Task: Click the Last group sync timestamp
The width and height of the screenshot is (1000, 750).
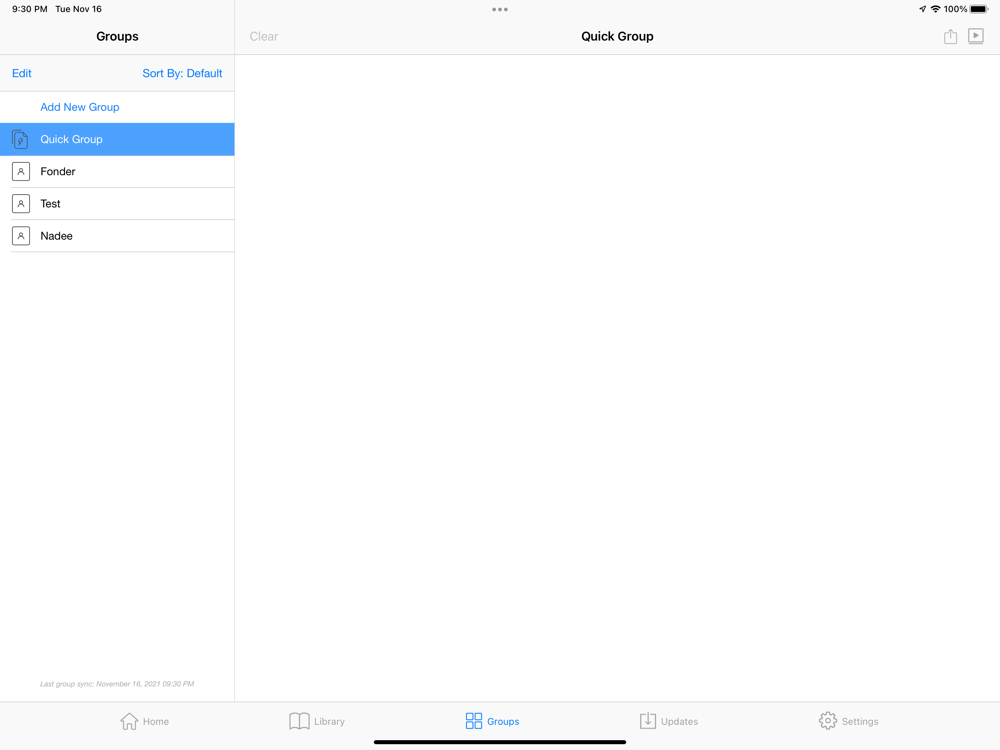Action: pos(117,684)
